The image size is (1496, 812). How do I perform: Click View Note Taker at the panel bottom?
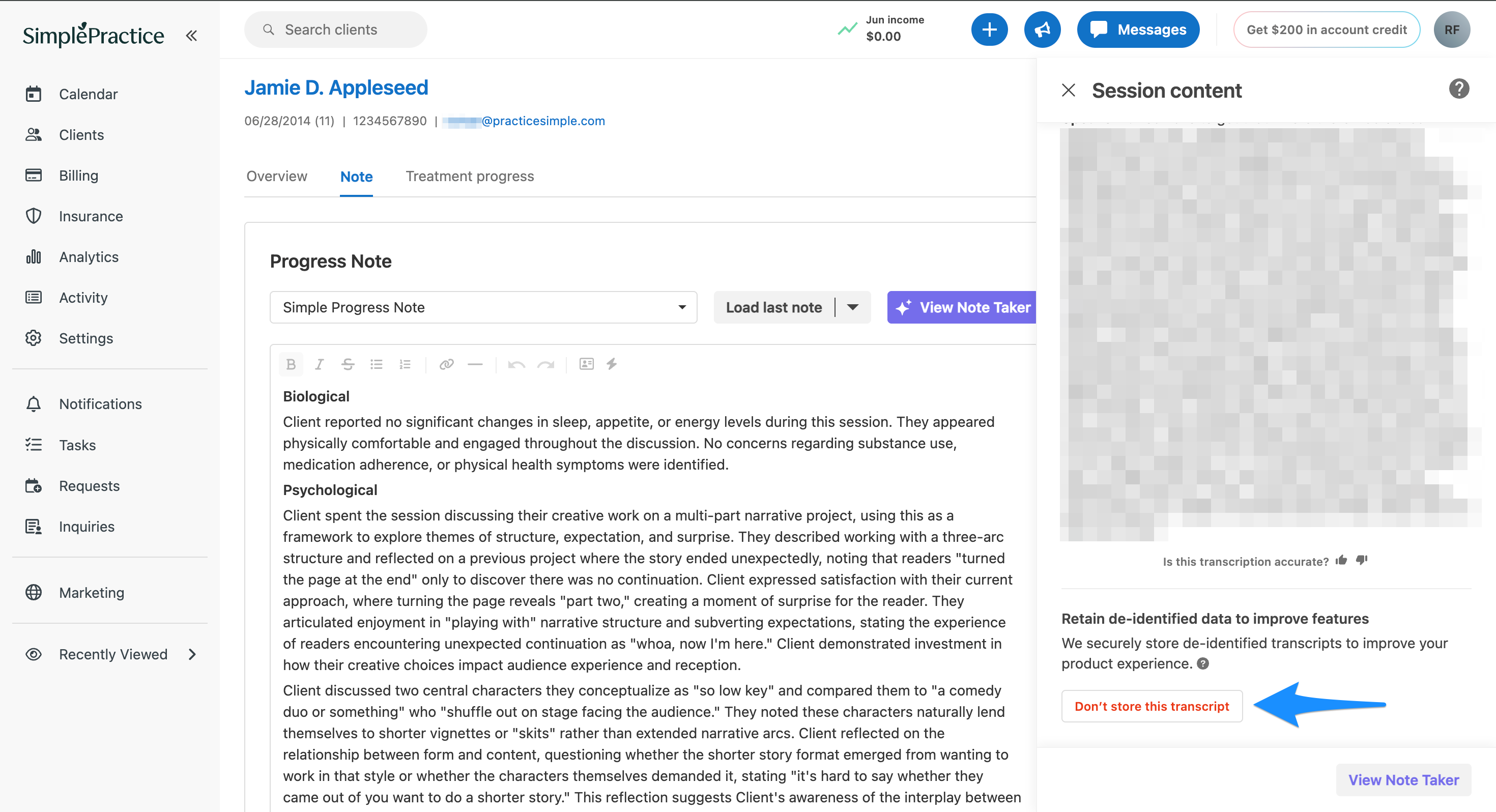pos(1403,780)
